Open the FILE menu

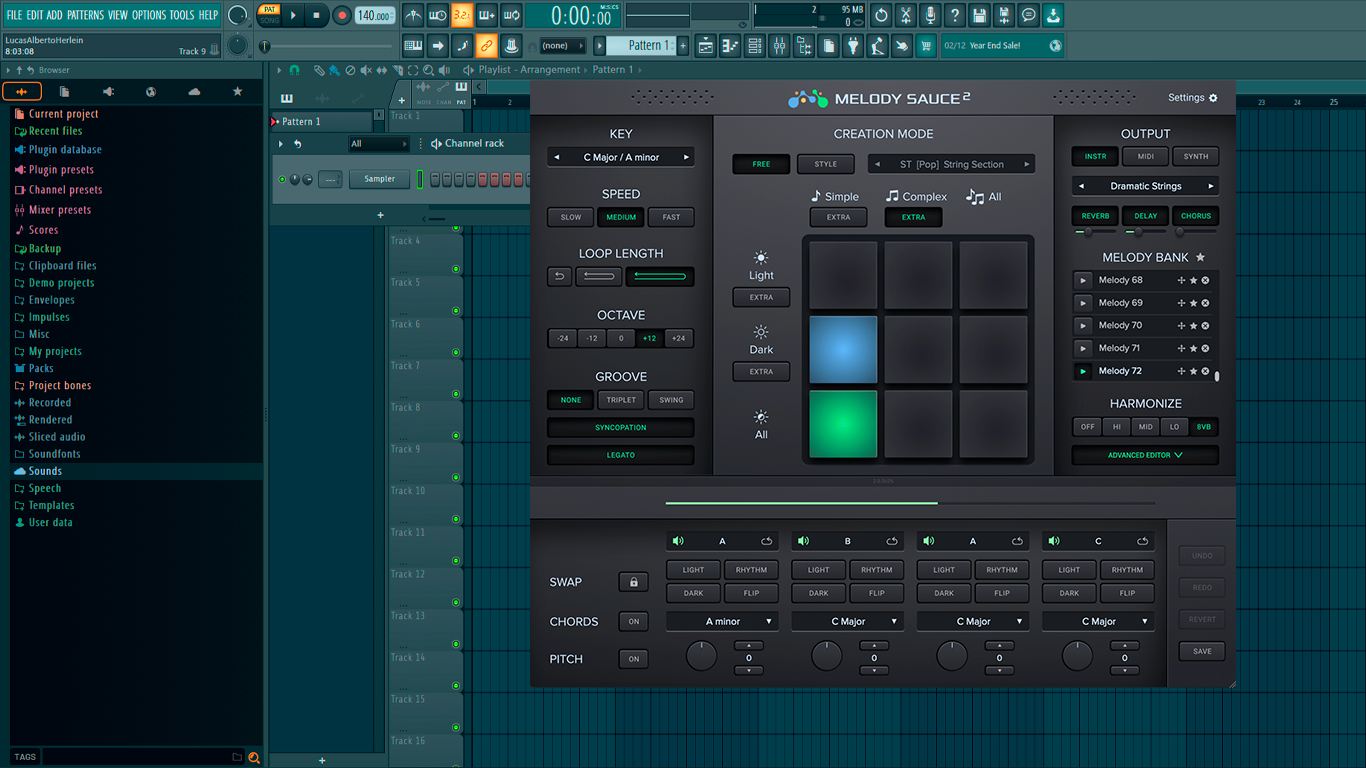[14, 15]
